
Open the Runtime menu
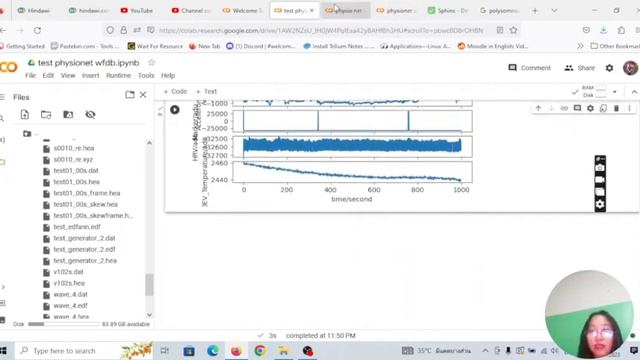pyautogui.click(x=118, y=76)
